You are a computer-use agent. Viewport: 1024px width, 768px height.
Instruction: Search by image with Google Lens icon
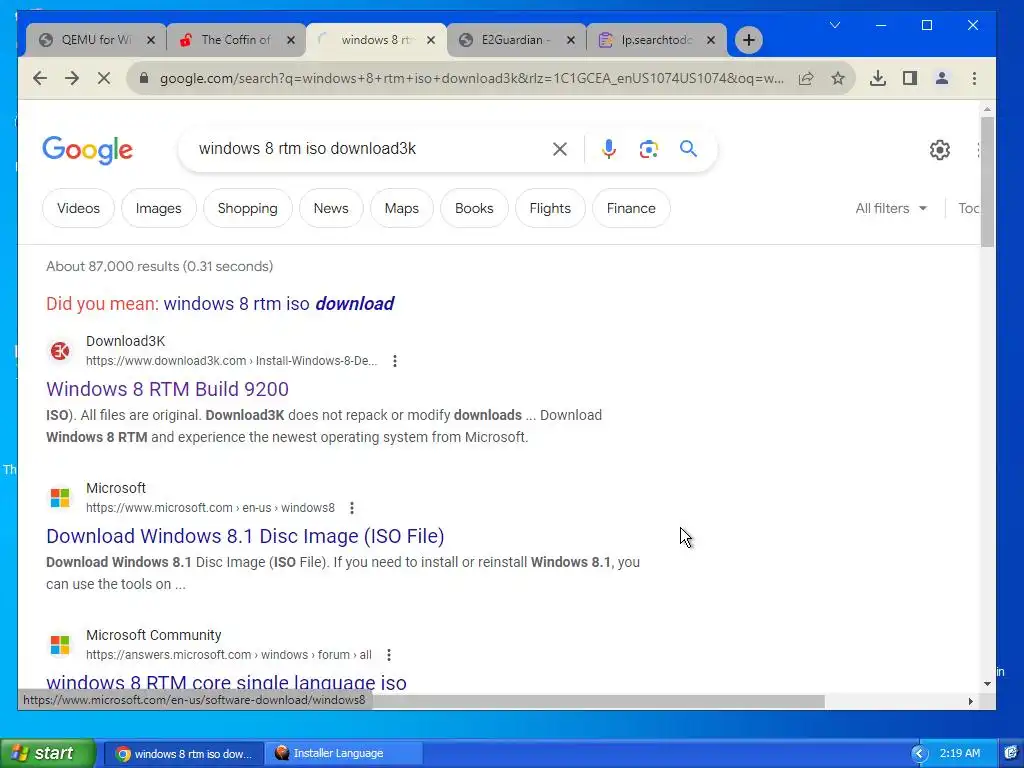coord(648,149)
